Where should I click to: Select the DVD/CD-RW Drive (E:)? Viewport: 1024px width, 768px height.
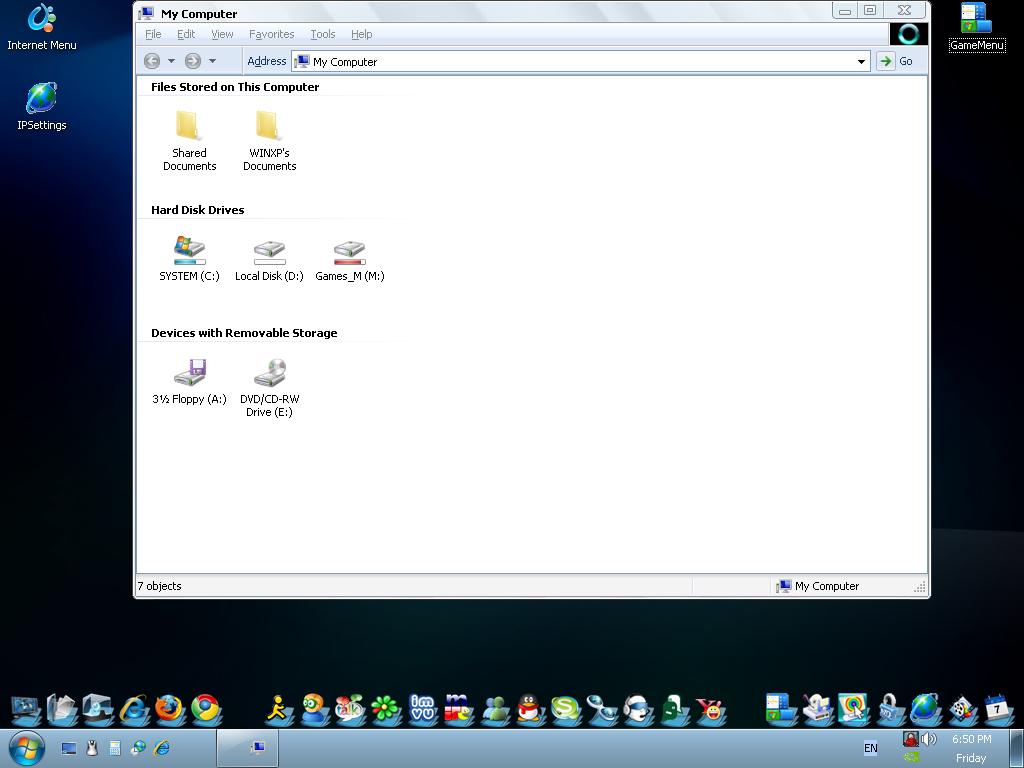pyautogui.click(x=269, y=388)
